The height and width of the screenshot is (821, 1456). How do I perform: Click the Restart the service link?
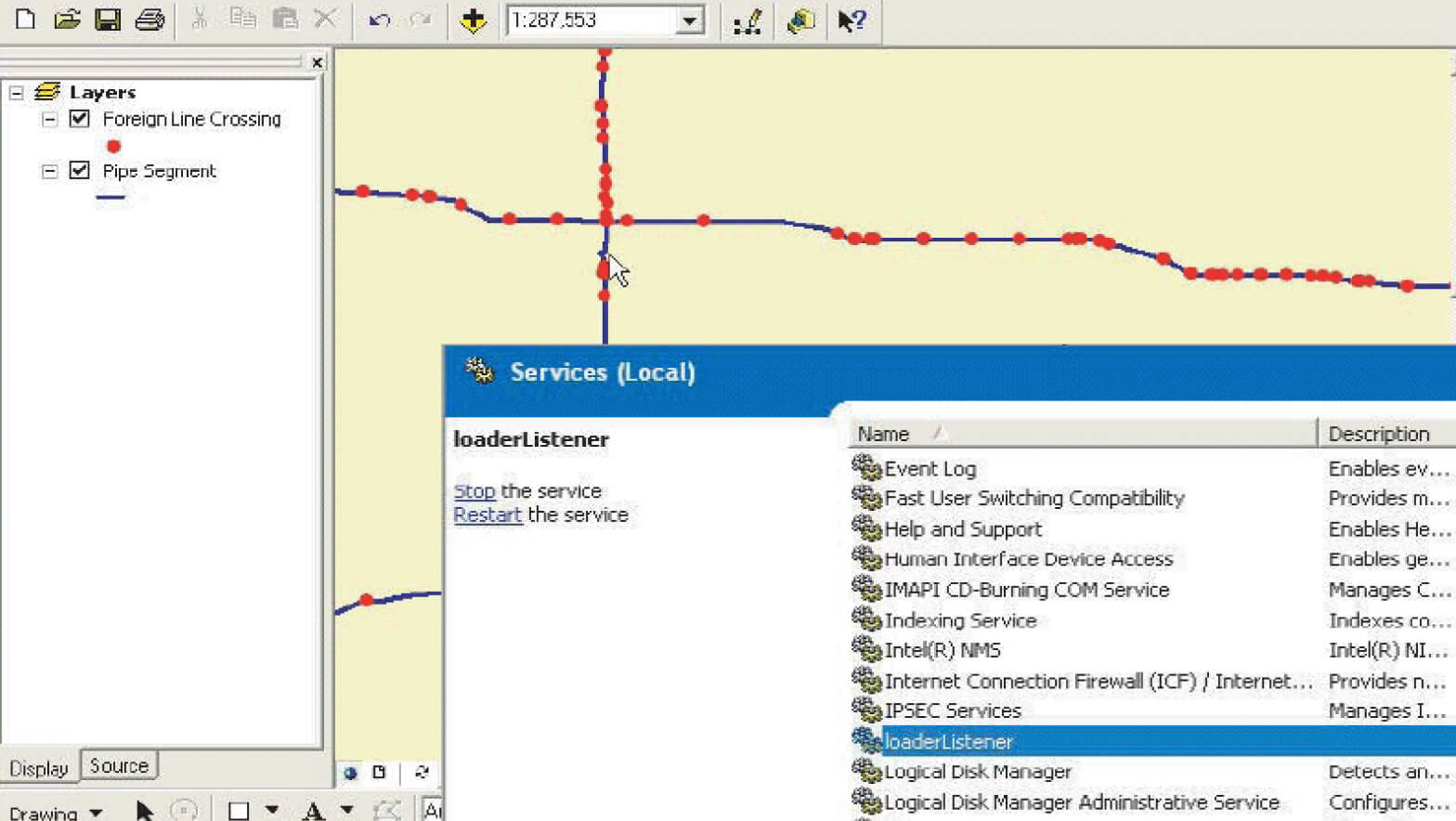[x=487, y=515]
